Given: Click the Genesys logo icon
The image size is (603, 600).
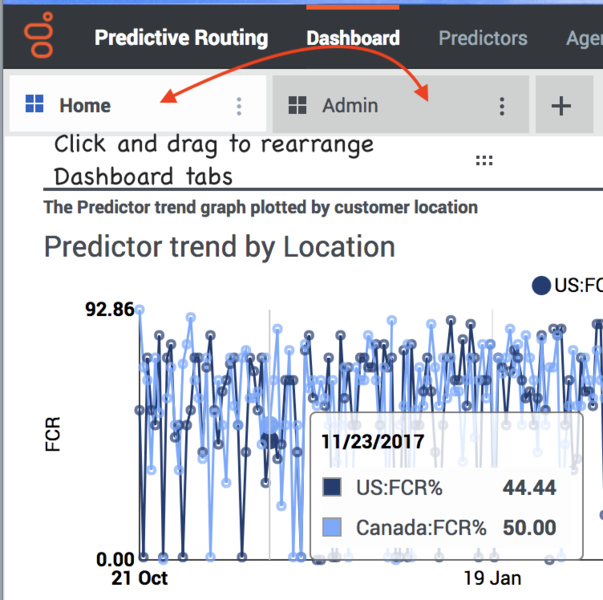Looking at the screenshot, I should [40, 39].
